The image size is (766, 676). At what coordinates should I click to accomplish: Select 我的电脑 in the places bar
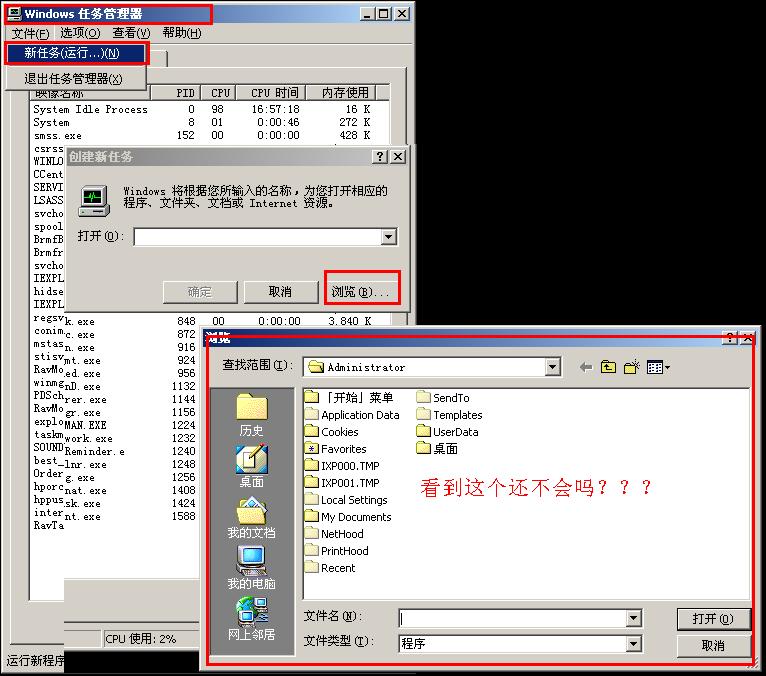click(252, 568)
